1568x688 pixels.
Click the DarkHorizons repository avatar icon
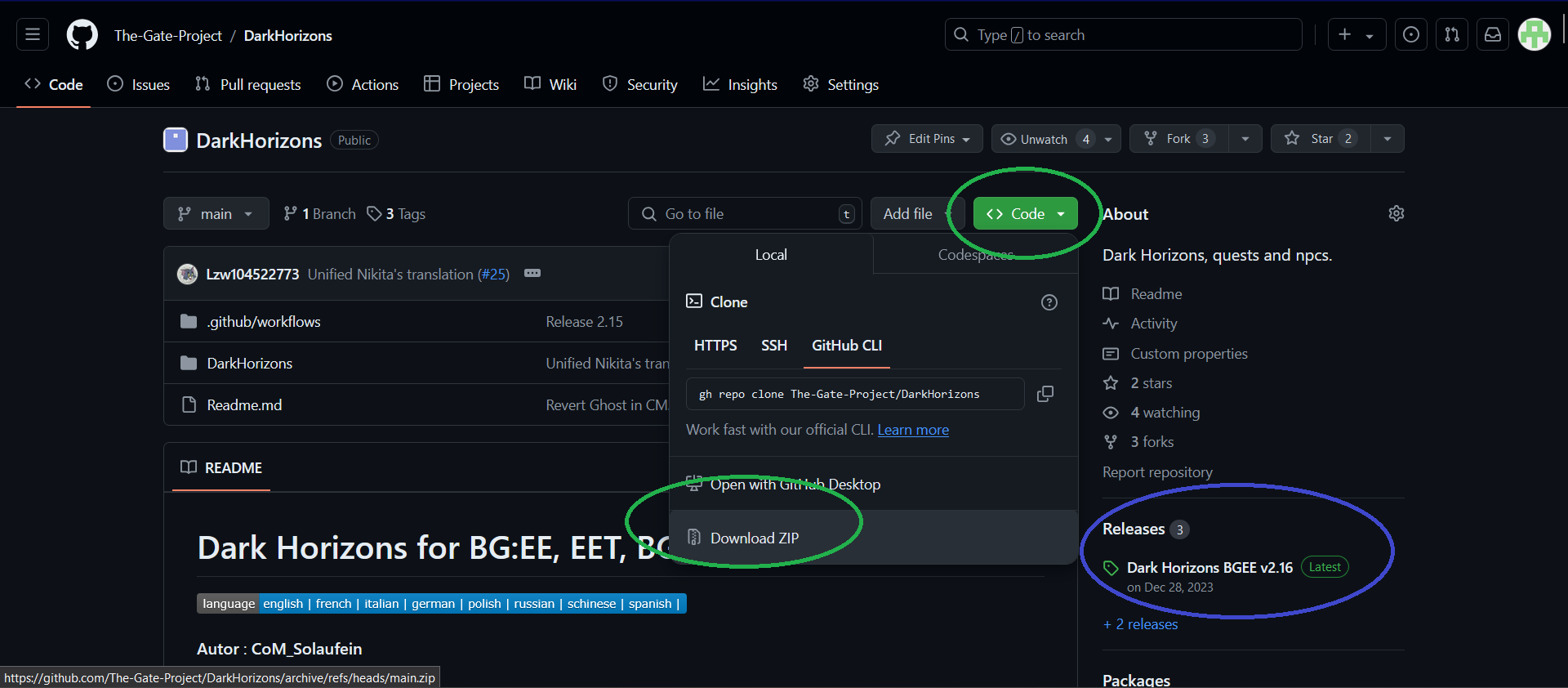(176, 140)
